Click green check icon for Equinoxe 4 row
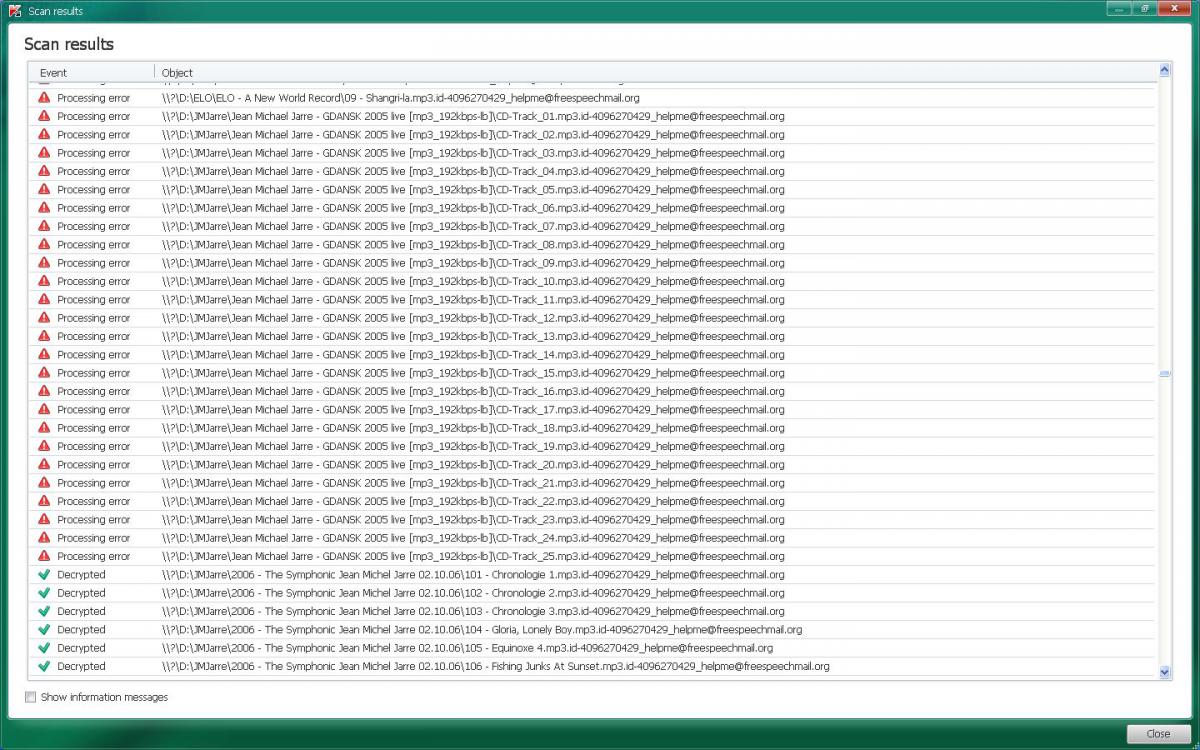Screen dimensions: 1200x750 [44, 648]
